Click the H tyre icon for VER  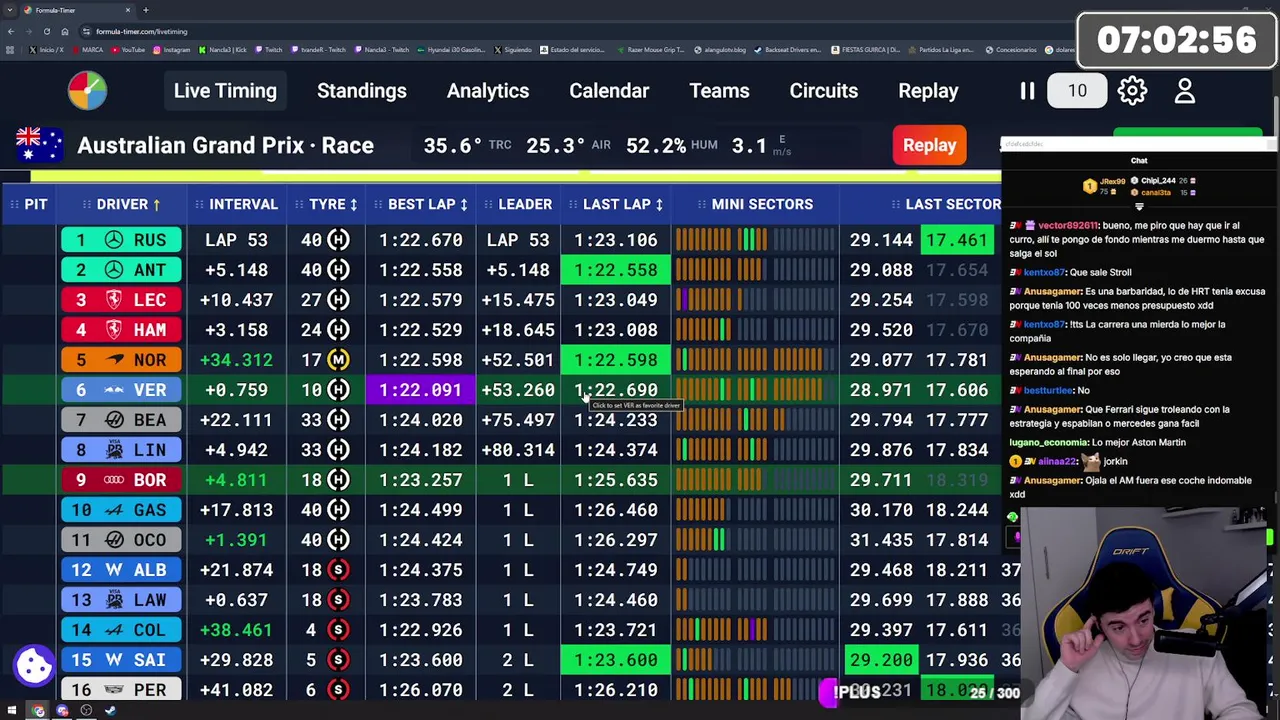(x=339, y=390)
